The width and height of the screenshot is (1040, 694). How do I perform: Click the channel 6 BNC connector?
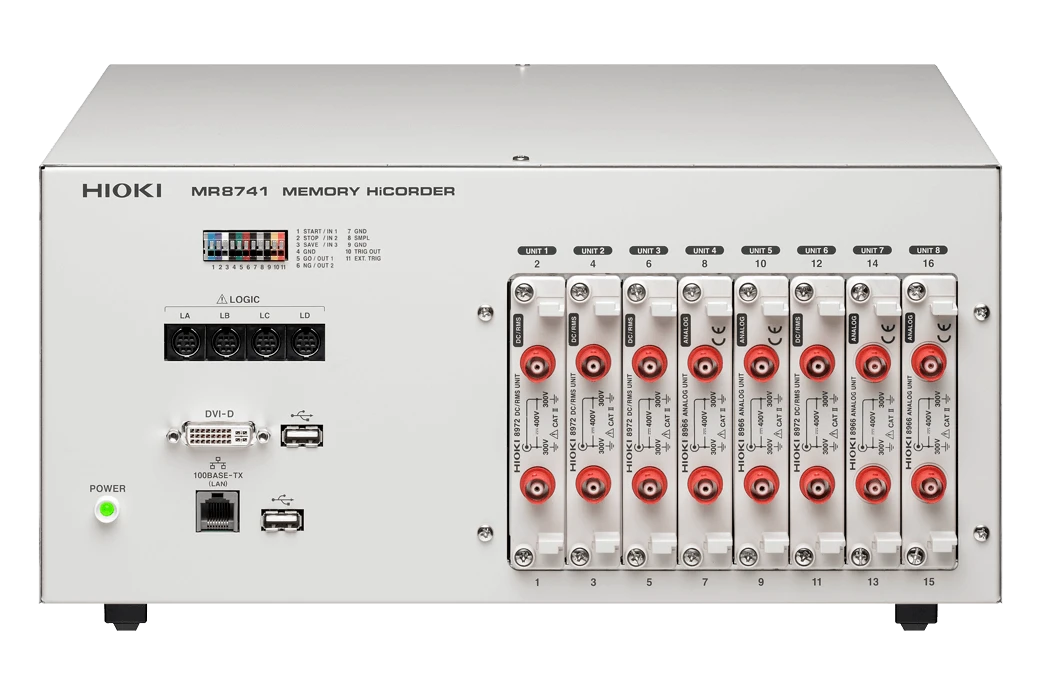click(x=649, y=362)
